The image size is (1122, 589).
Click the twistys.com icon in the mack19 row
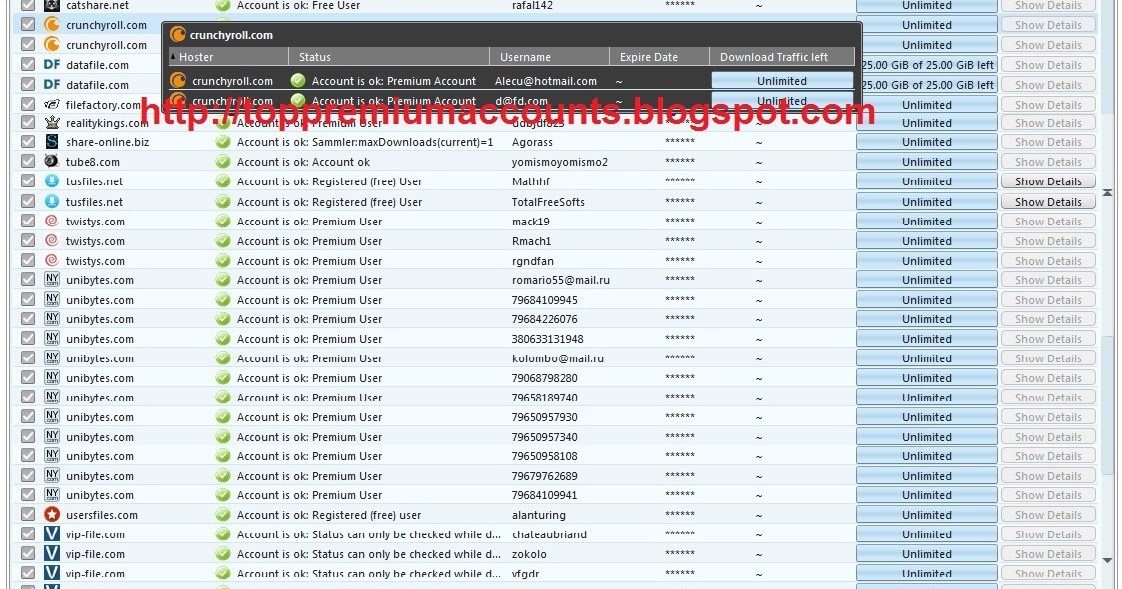pos(52,221)
